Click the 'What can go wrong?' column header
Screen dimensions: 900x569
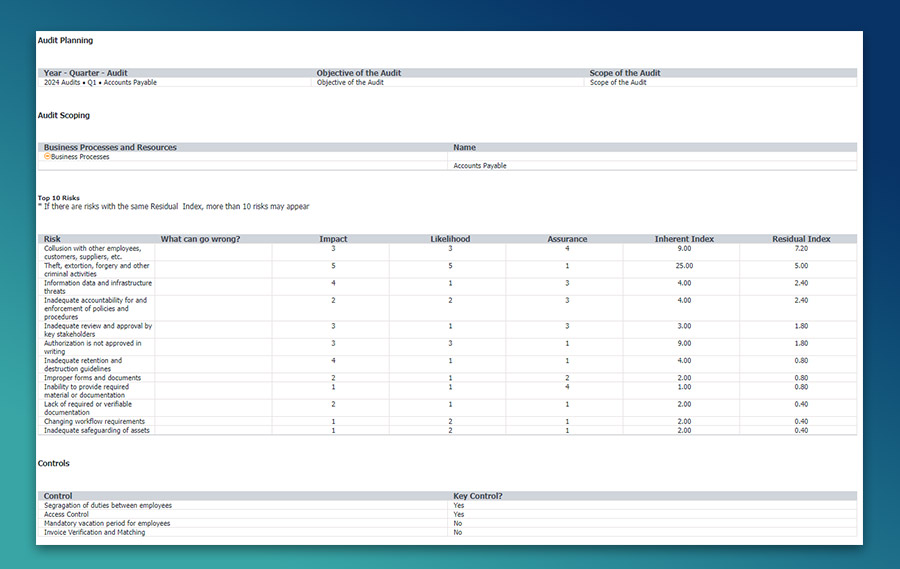200,239
